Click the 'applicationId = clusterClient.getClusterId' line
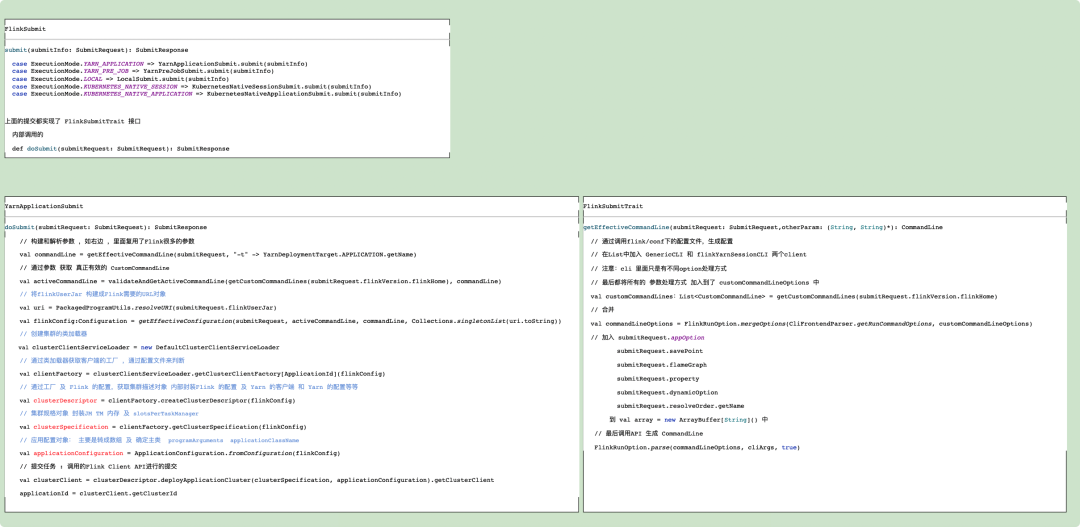The image size is (1080, 527). tap(98, 493)
